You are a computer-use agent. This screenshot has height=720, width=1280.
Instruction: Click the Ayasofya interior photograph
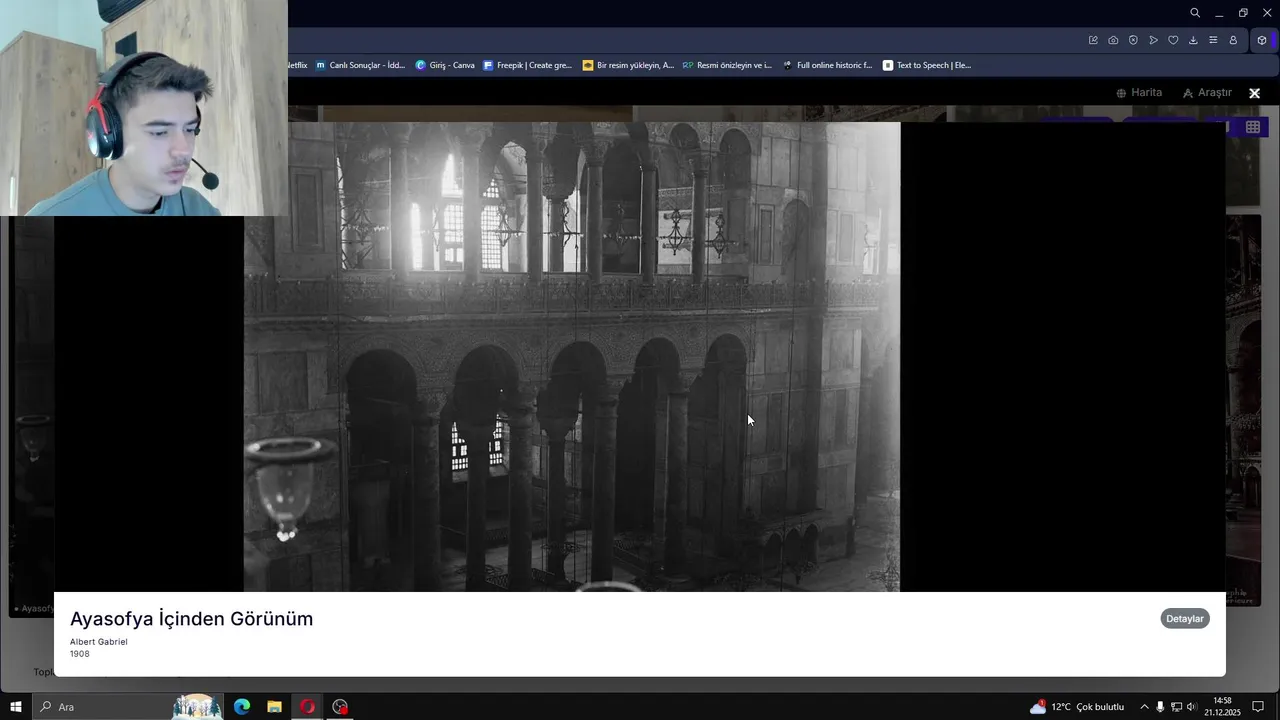pyautogui.click(x=572, y=357)
